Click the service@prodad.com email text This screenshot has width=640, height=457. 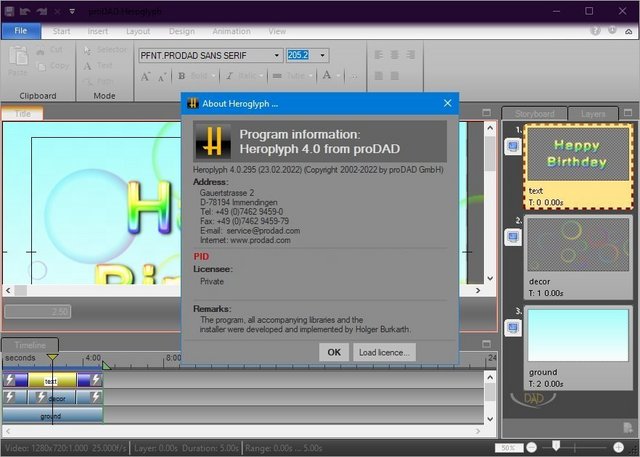(x=263, y=231)
